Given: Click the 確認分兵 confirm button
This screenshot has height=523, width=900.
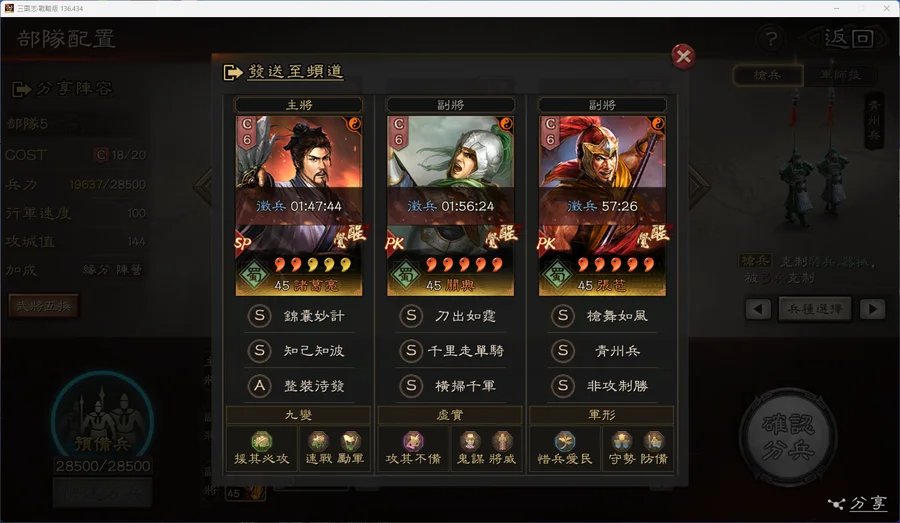Looking at the screenshot, I should [x=788, y=437].
